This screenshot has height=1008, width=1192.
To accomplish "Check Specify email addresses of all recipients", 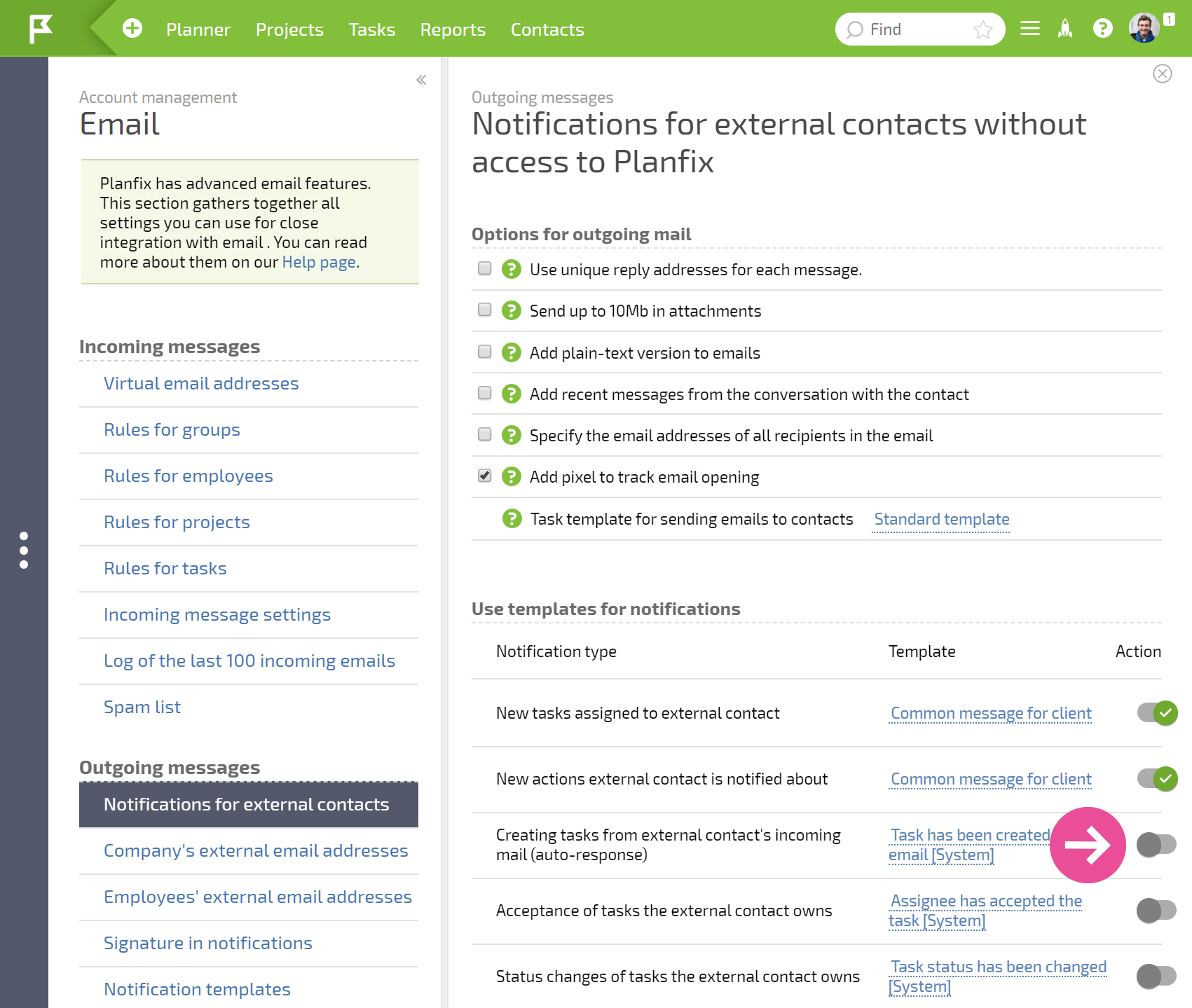I will [484, 434].
